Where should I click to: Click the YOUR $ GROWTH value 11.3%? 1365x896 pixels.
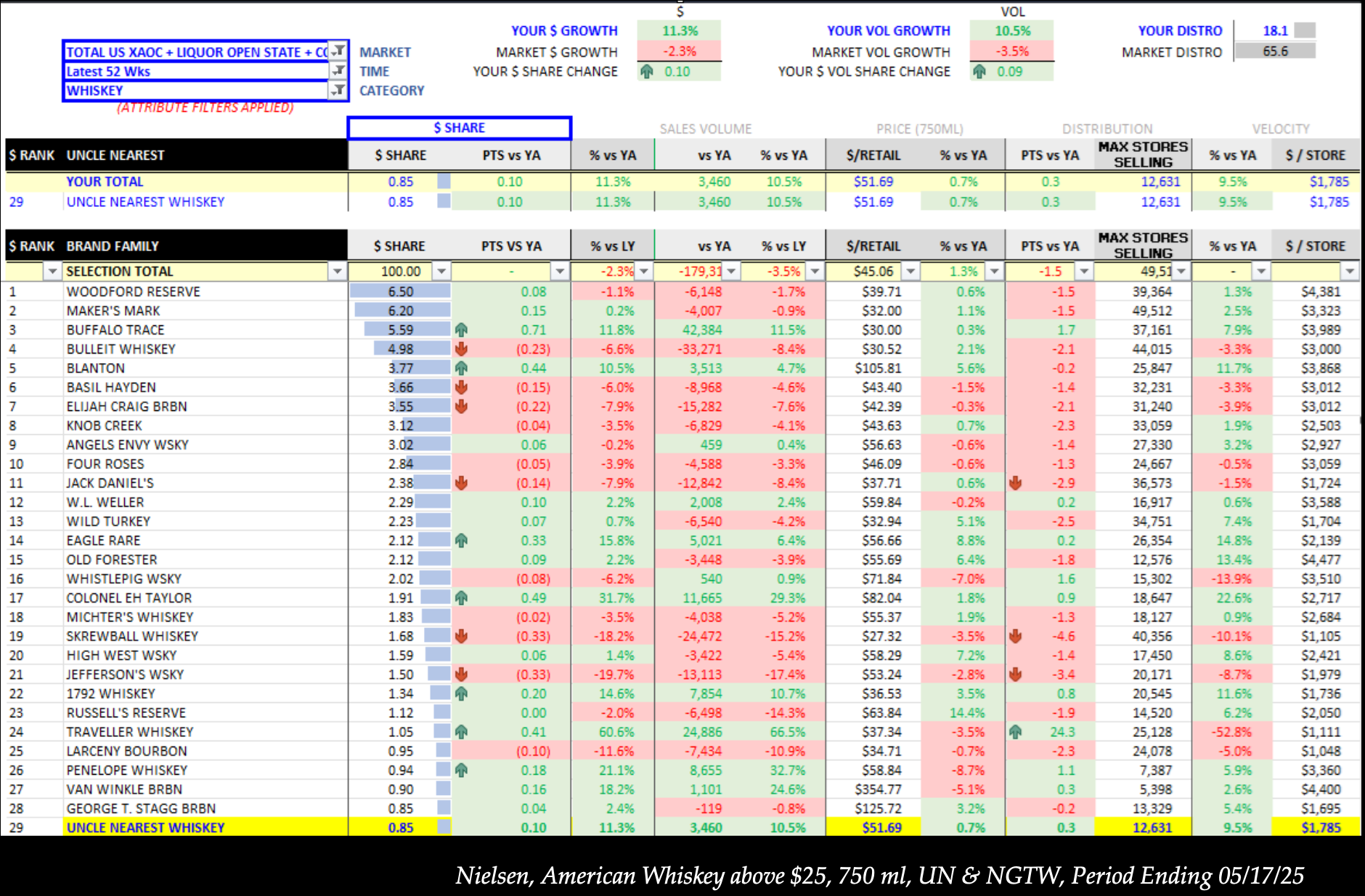pyautogui.click(x=680, y=30)
